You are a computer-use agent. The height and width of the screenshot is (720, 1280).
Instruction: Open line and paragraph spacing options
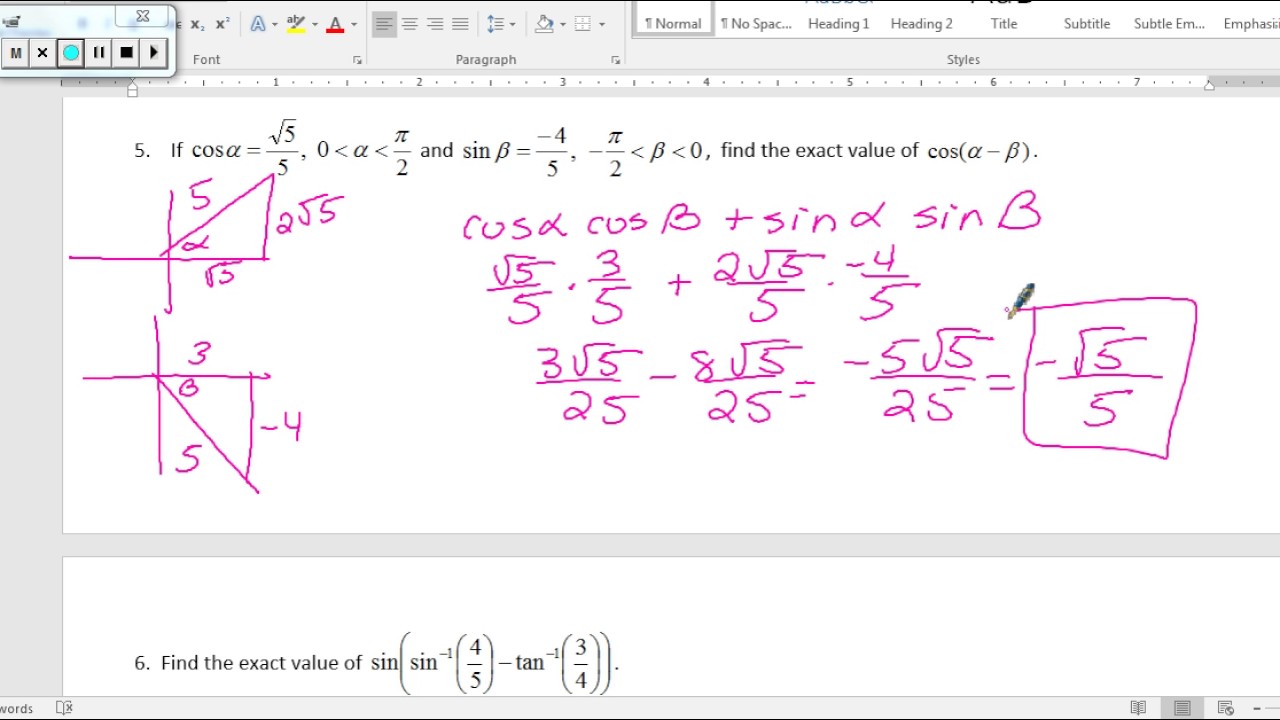(x=495, y=24)
